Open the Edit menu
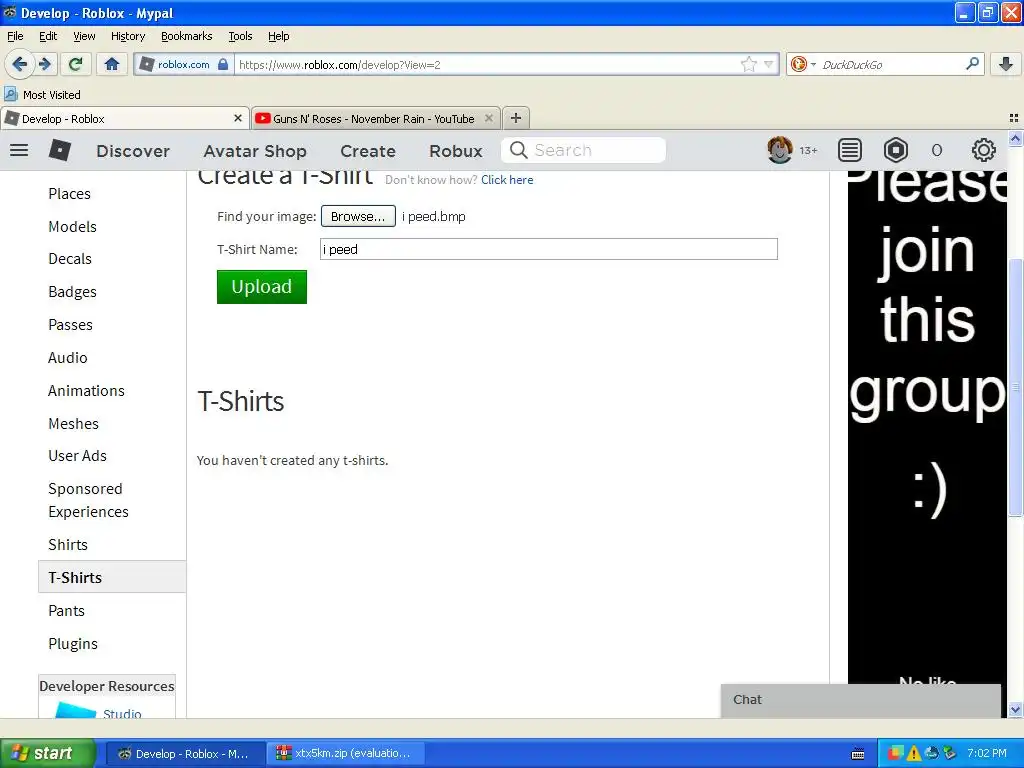1024x768 pixels. pyautogui.click(x=48, y=36)
